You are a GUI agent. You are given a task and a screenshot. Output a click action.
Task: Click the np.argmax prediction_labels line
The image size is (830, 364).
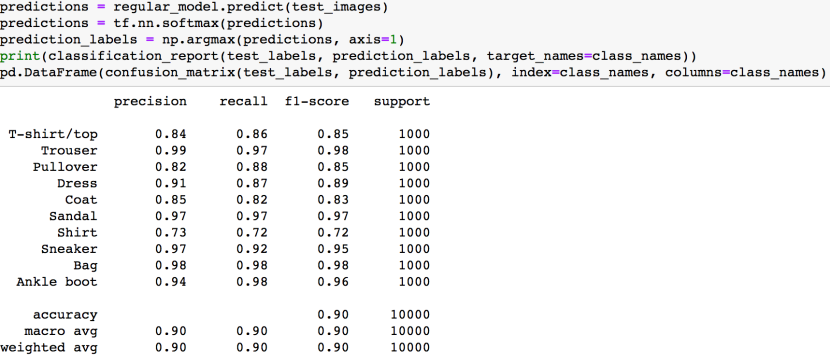(x=202, y=40)
